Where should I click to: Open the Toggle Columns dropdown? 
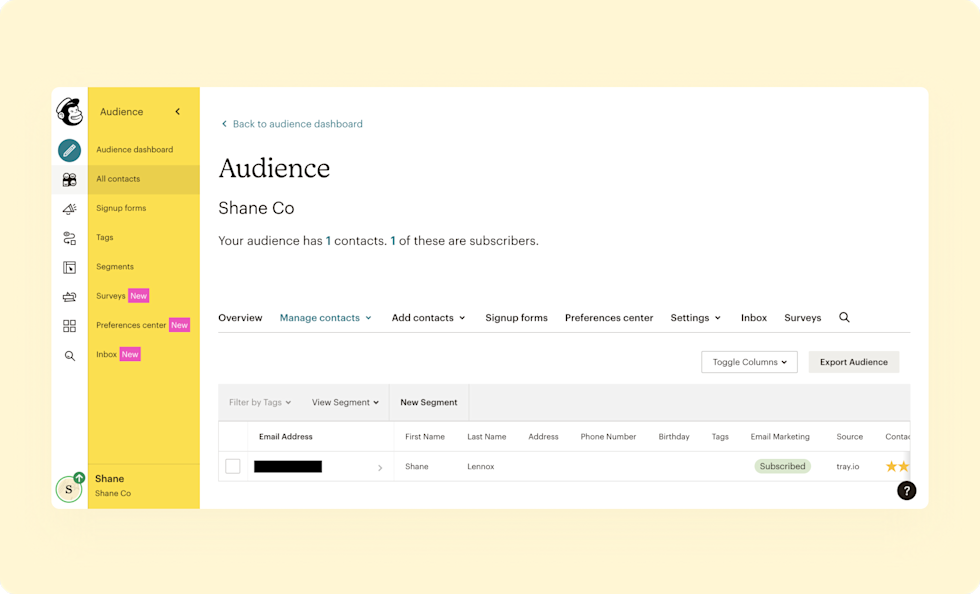[749, 362]
